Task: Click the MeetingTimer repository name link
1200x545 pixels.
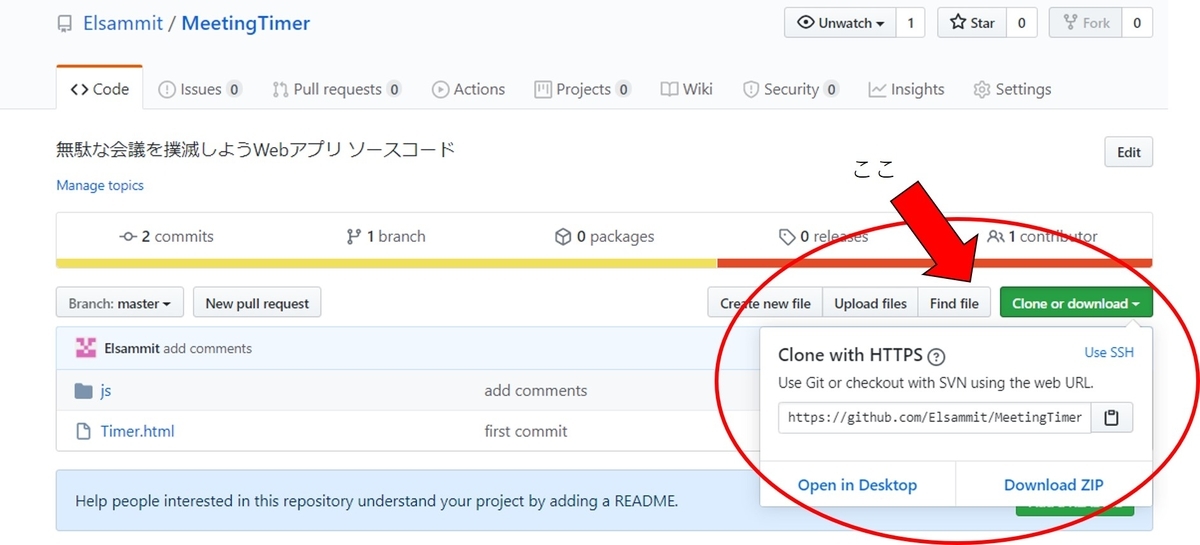Action: point(246,23)
